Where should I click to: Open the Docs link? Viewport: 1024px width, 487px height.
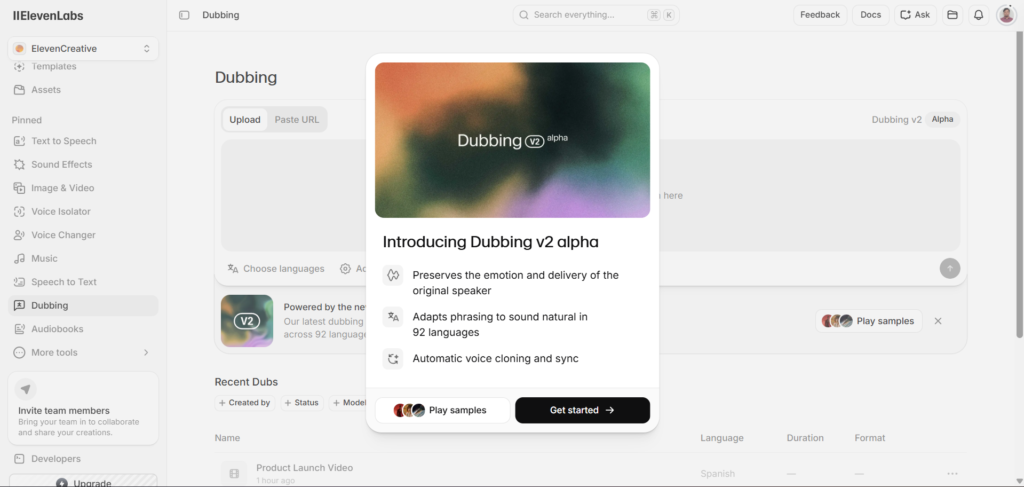871,15
